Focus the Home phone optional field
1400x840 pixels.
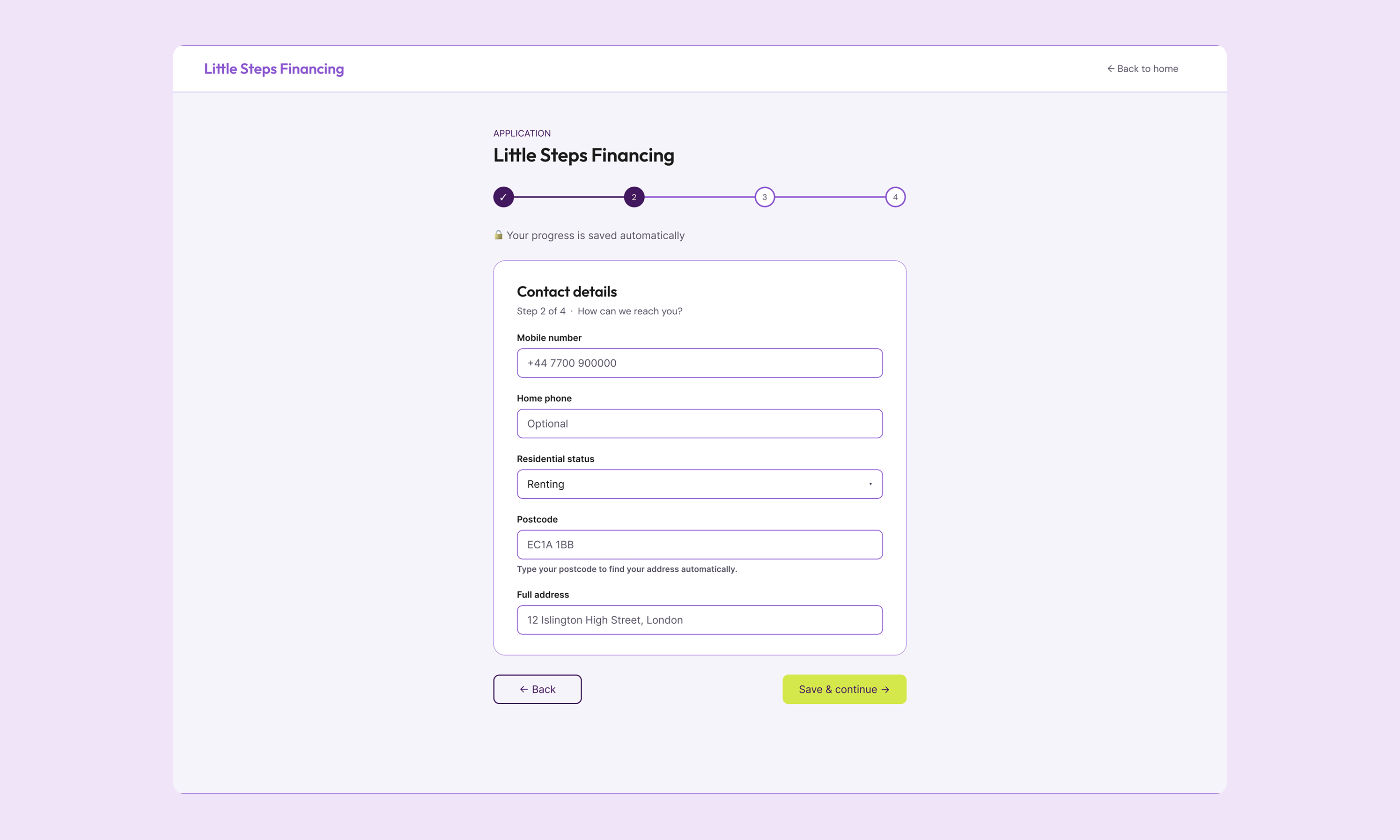pyautogui.click(x=700, y=423)
